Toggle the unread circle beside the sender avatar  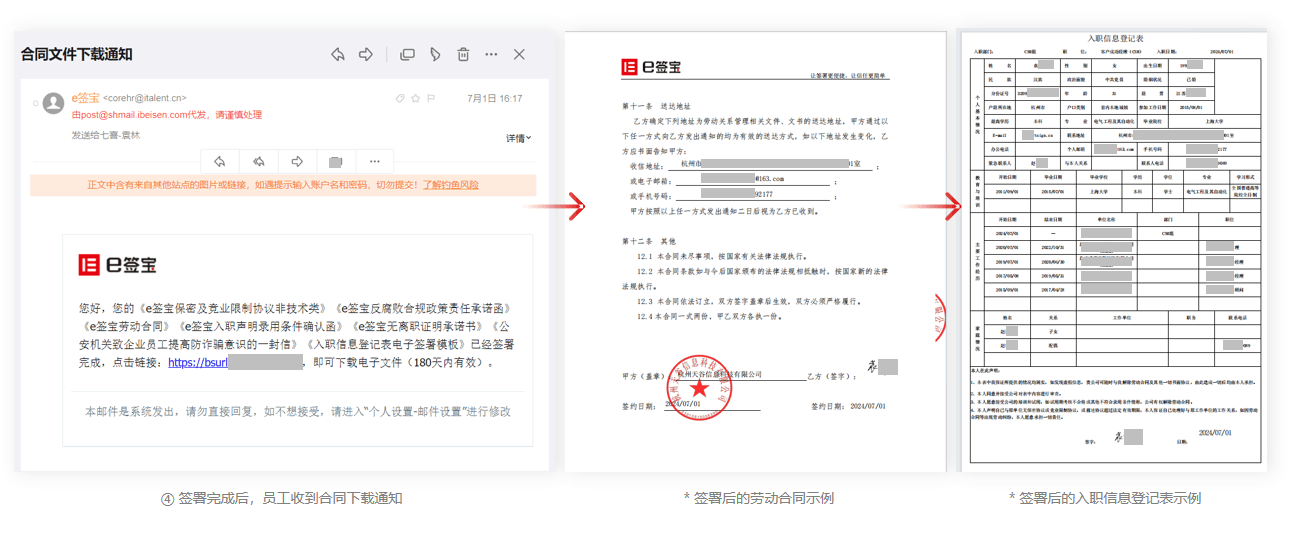(35, 102)
